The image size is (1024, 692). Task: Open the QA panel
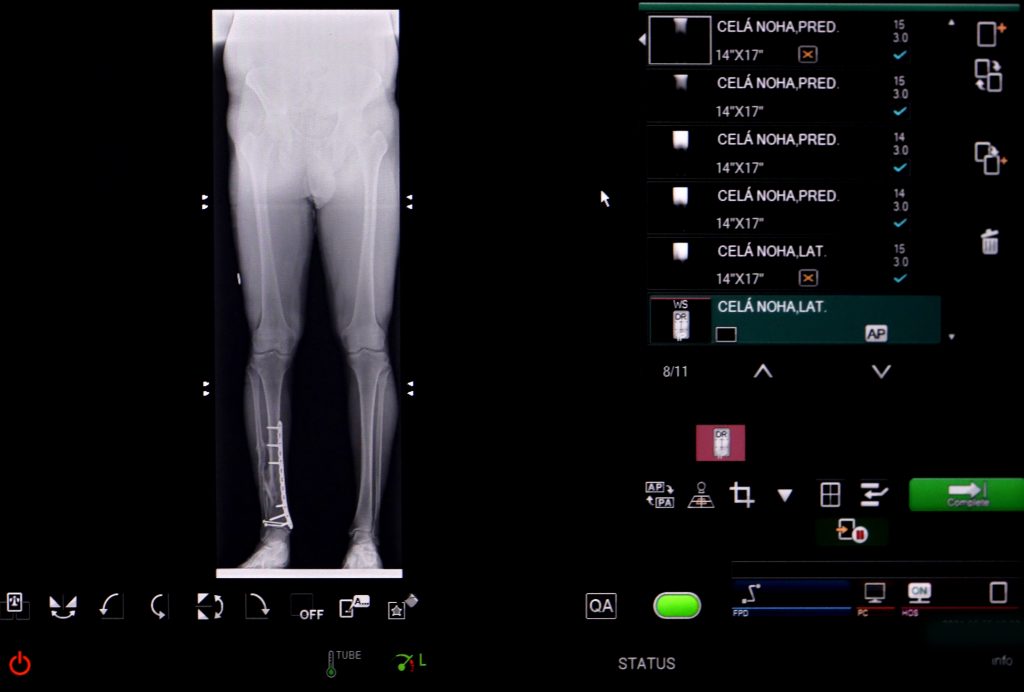(x=600, y=605)
